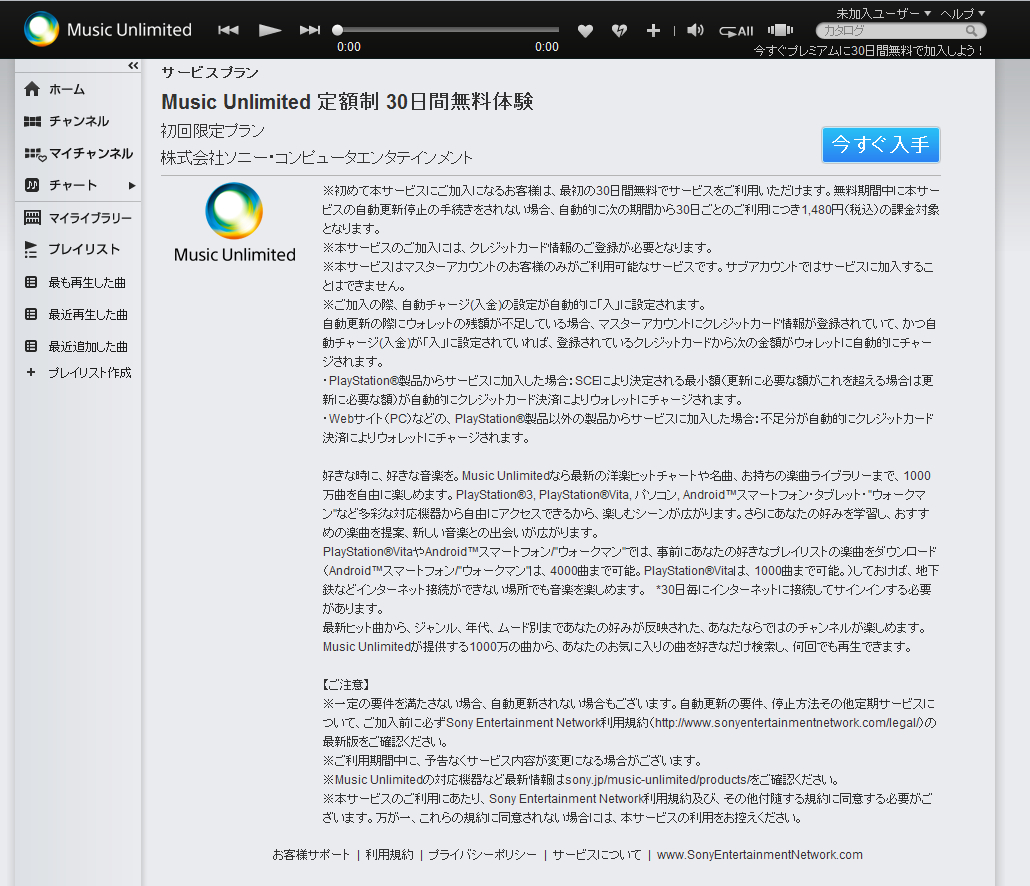Collapse the sidebar with the double chevron
Screen dimensions: 1030x886
[133, 66]
